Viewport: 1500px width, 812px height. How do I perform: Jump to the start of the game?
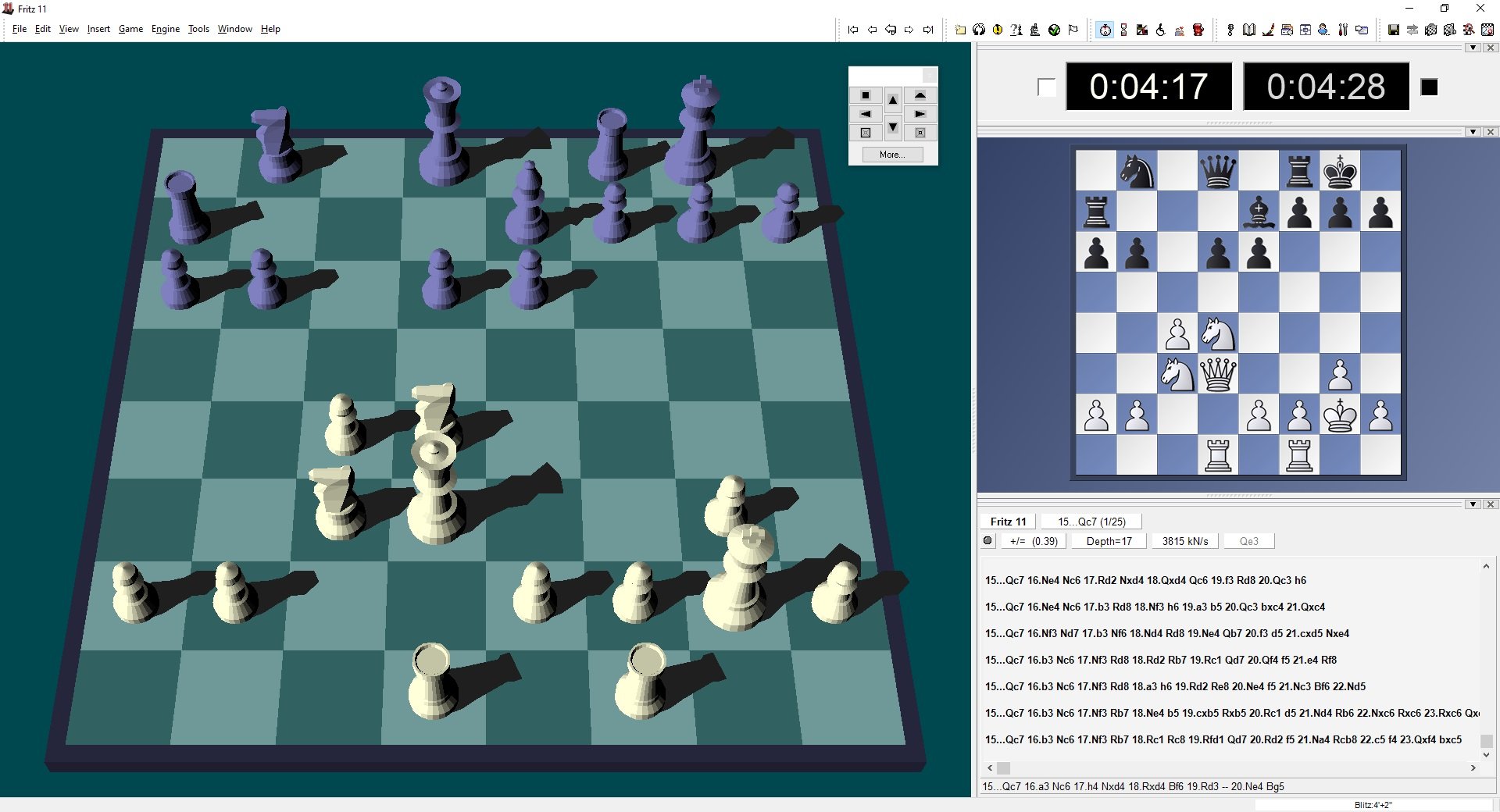(x=853, y=30)
